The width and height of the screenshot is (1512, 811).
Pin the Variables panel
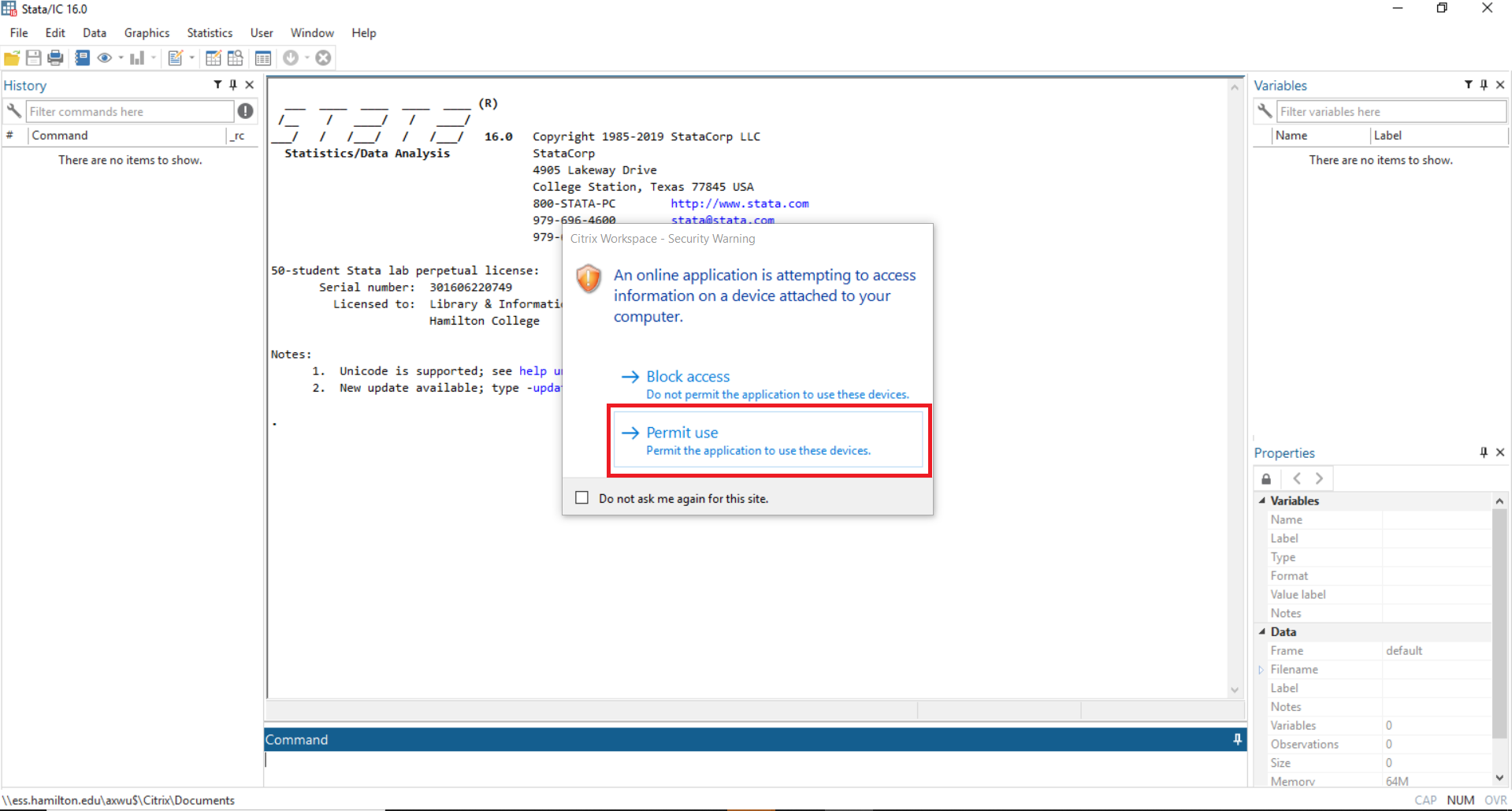coord(1484,84)
